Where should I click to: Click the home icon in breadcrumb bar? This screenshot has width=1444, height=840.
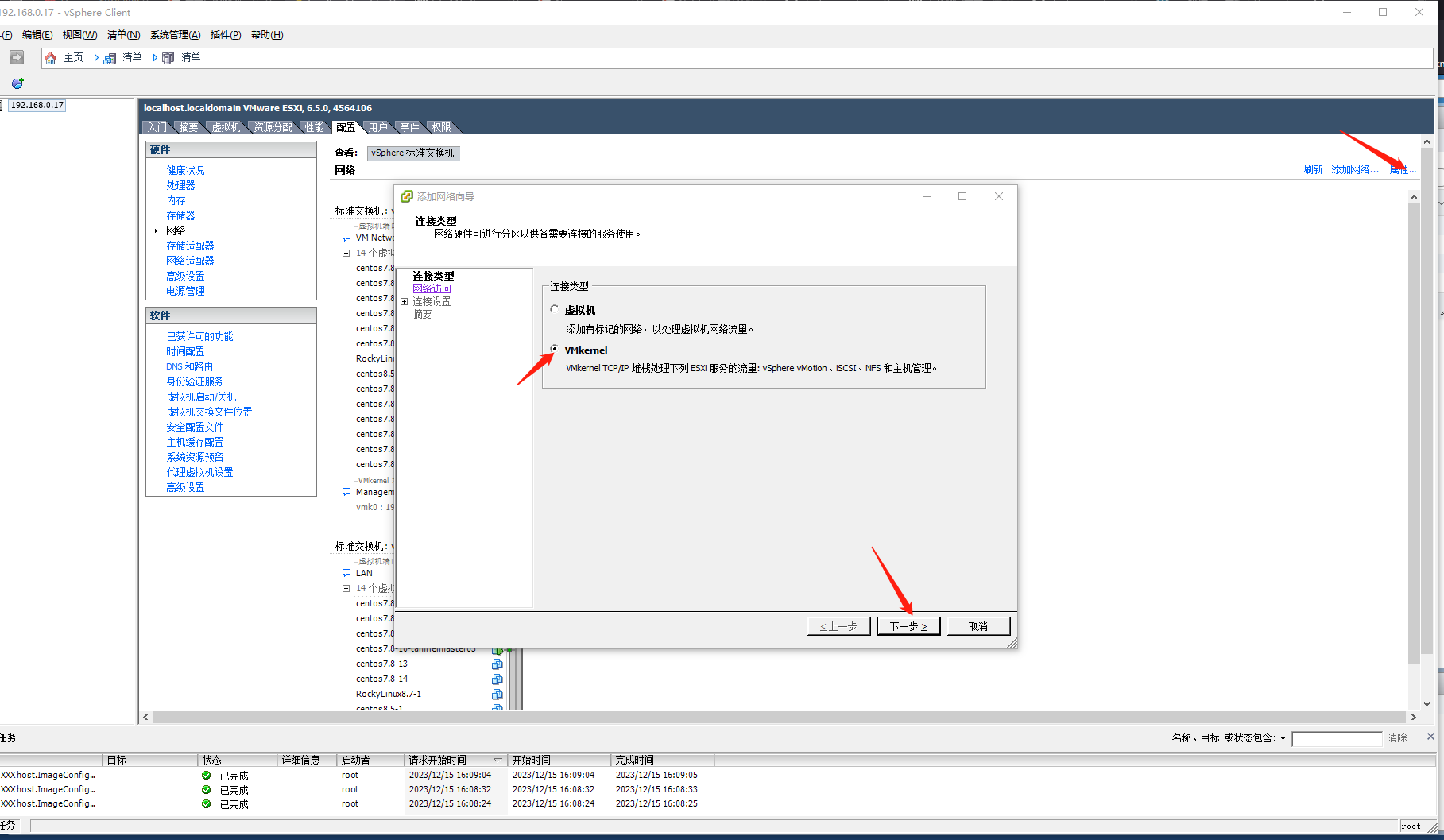[51, 58]
